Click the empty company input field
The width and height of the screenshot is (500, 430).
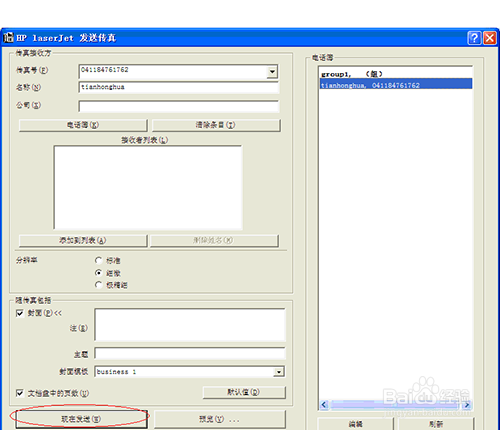pyautogui.click(x=179, y=106)
